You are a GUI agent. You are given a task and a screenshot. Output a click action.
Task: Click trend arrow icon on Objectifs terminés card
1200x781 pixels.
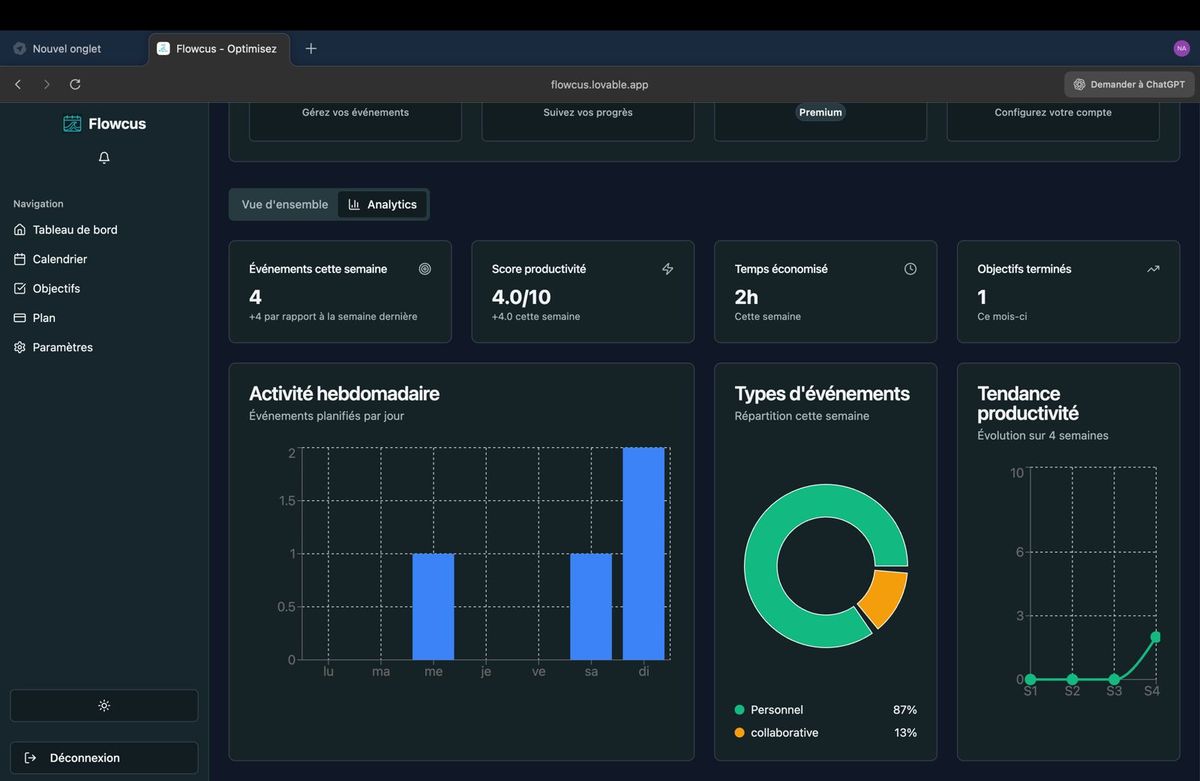coord(1153,269)
